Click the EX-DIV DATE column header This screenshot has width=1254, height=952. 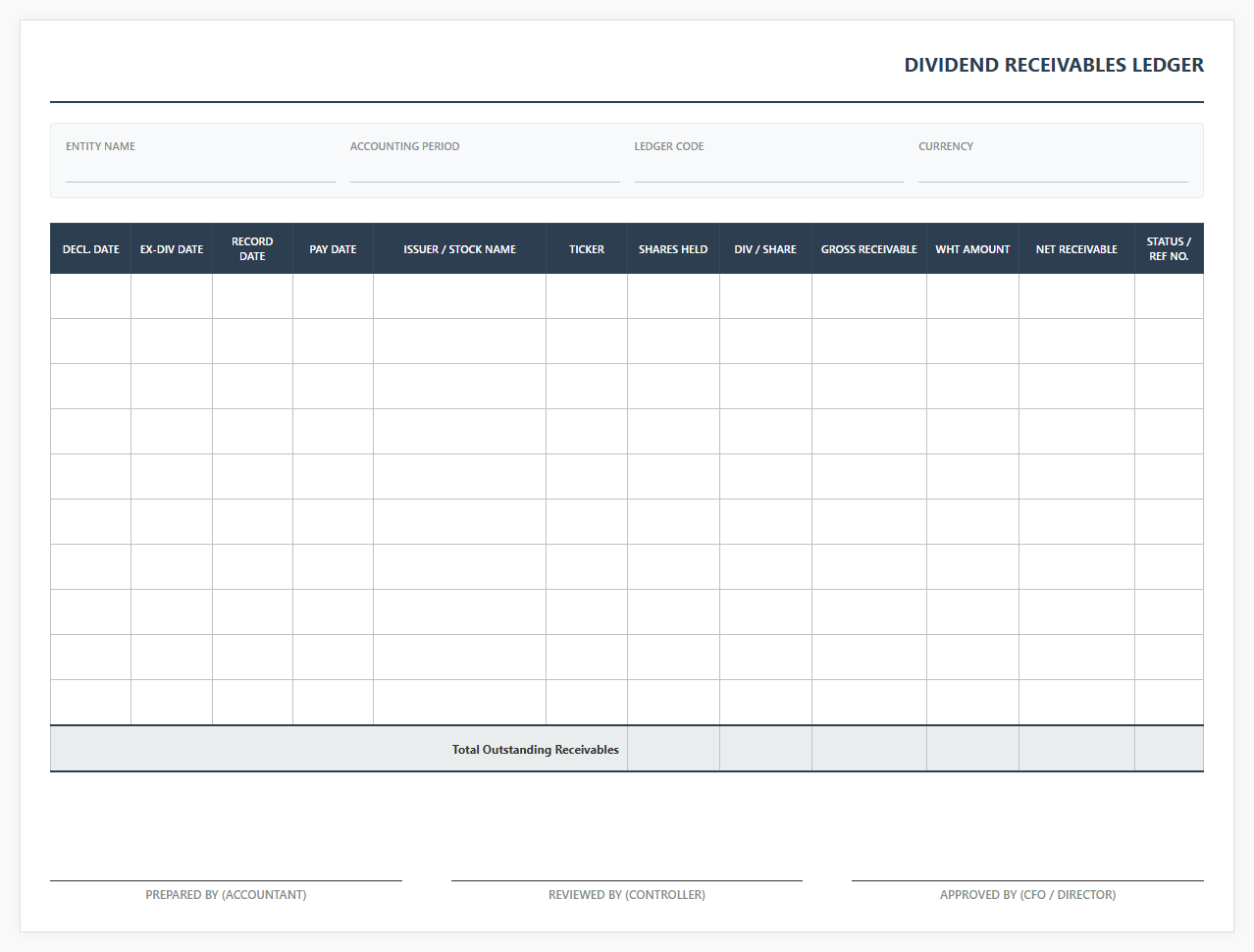[x=172, y=249]
